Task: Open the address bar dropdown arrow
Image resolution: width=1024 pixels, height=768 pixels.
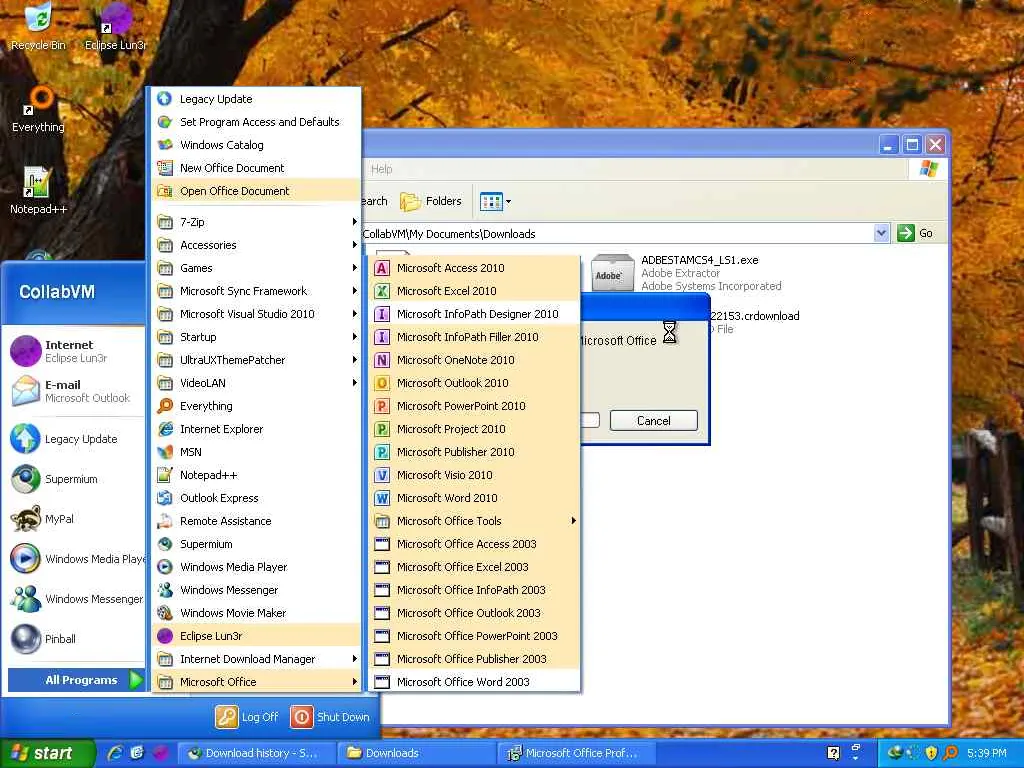Action: click(x=881, y=233)
